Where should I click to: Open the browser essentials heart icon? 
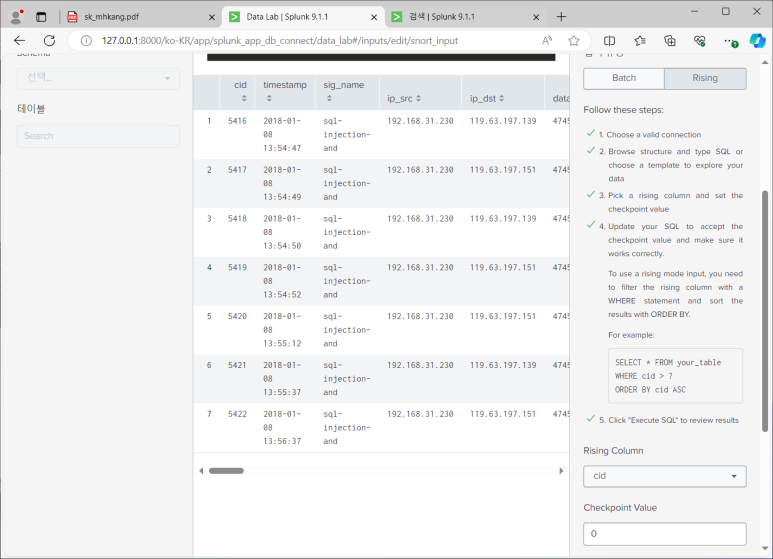(x=699, y=40)
